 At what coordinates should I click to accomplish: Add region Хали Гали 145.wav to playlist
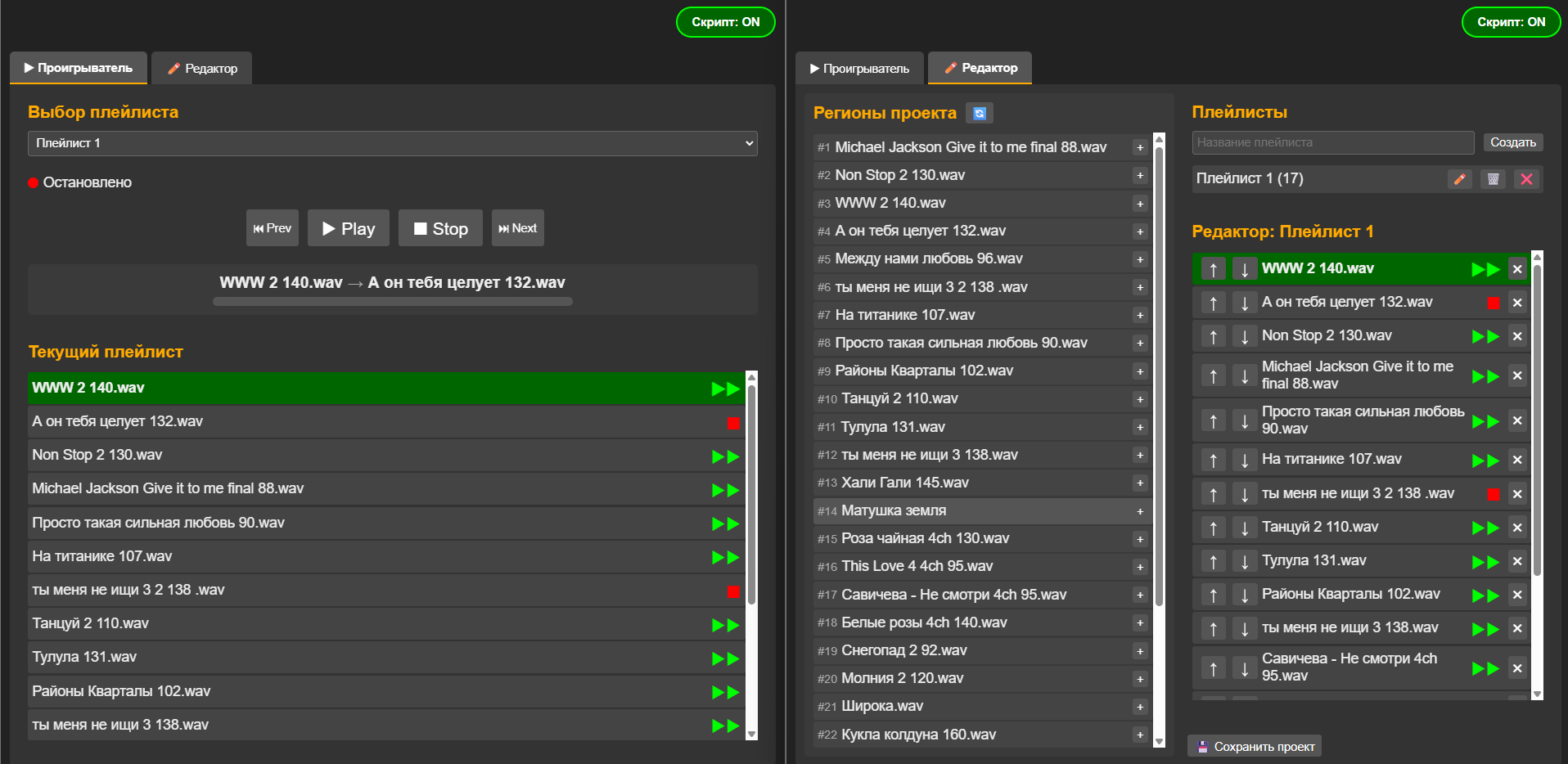(1139, 483)
